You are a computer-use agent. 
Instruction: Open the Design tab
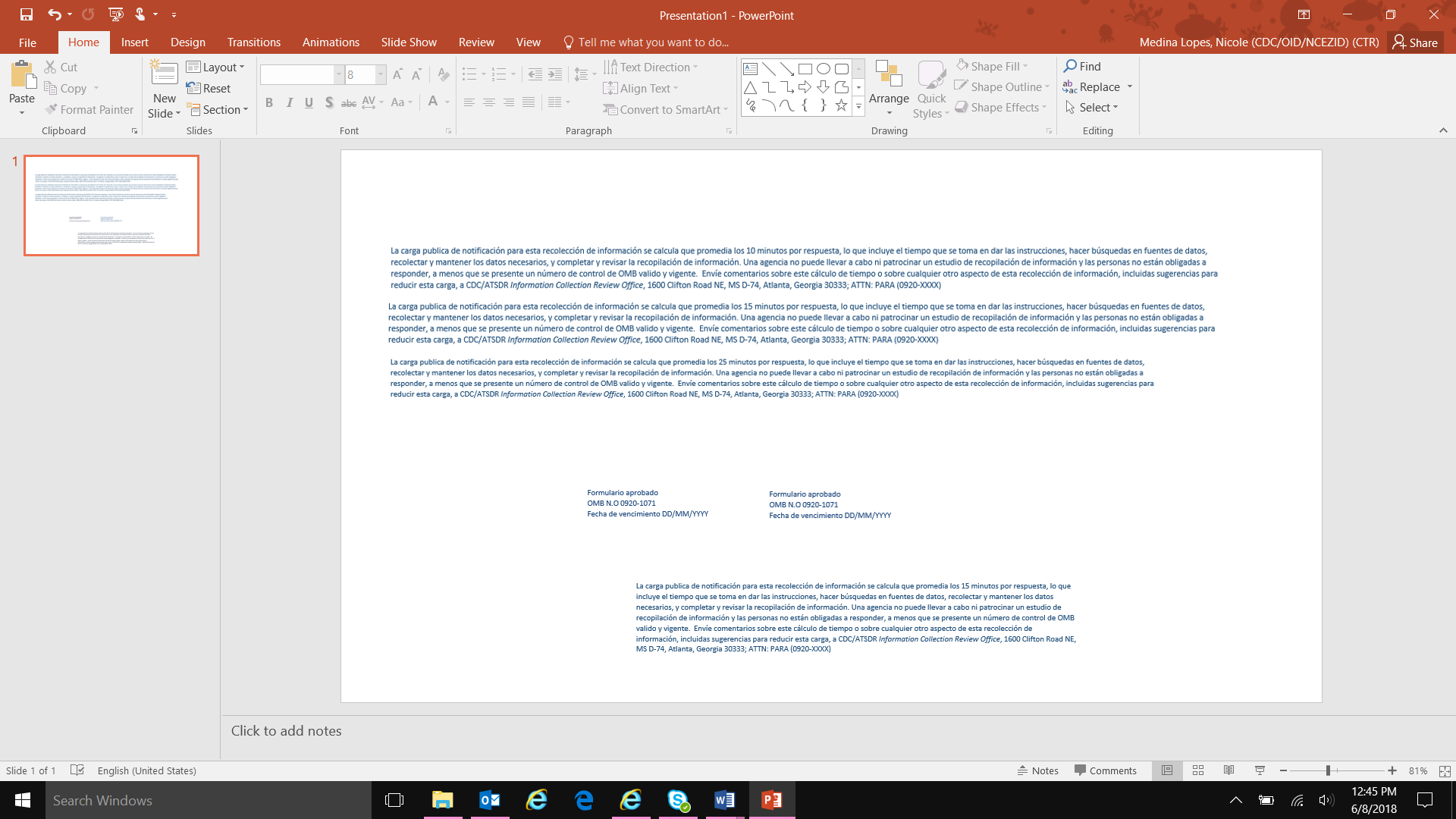coord(187,42)
